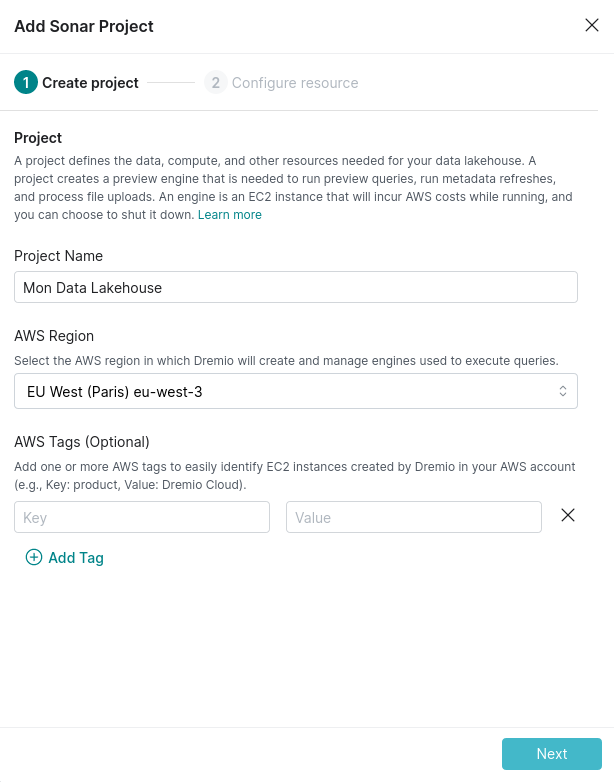Click the plus icon beside Add Tag
The image size is (614, 782).
(34, 558)
